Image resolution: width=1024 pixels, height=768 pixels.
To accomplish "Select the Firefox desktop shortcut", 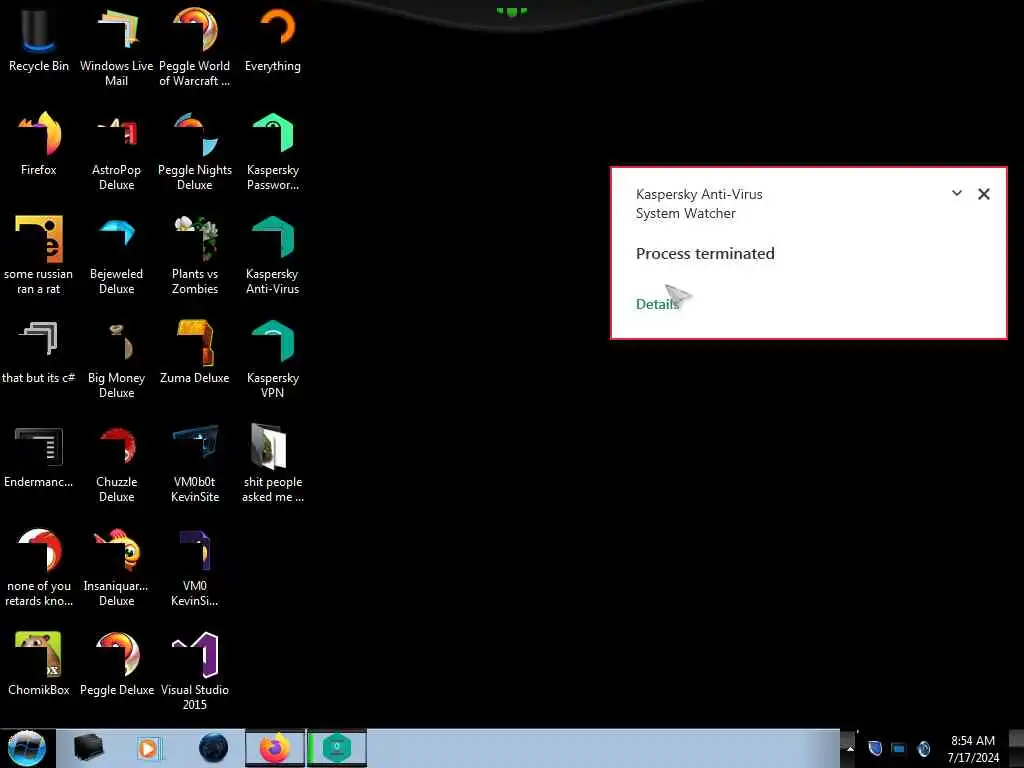I will (x=39, y=144).
